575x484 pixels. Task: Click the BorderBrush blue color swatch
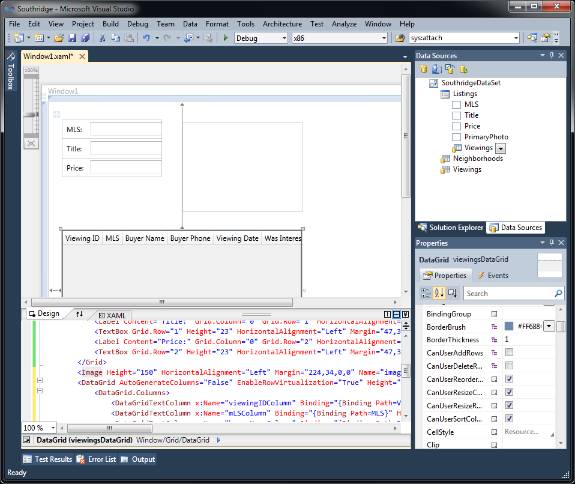[509, 326]
